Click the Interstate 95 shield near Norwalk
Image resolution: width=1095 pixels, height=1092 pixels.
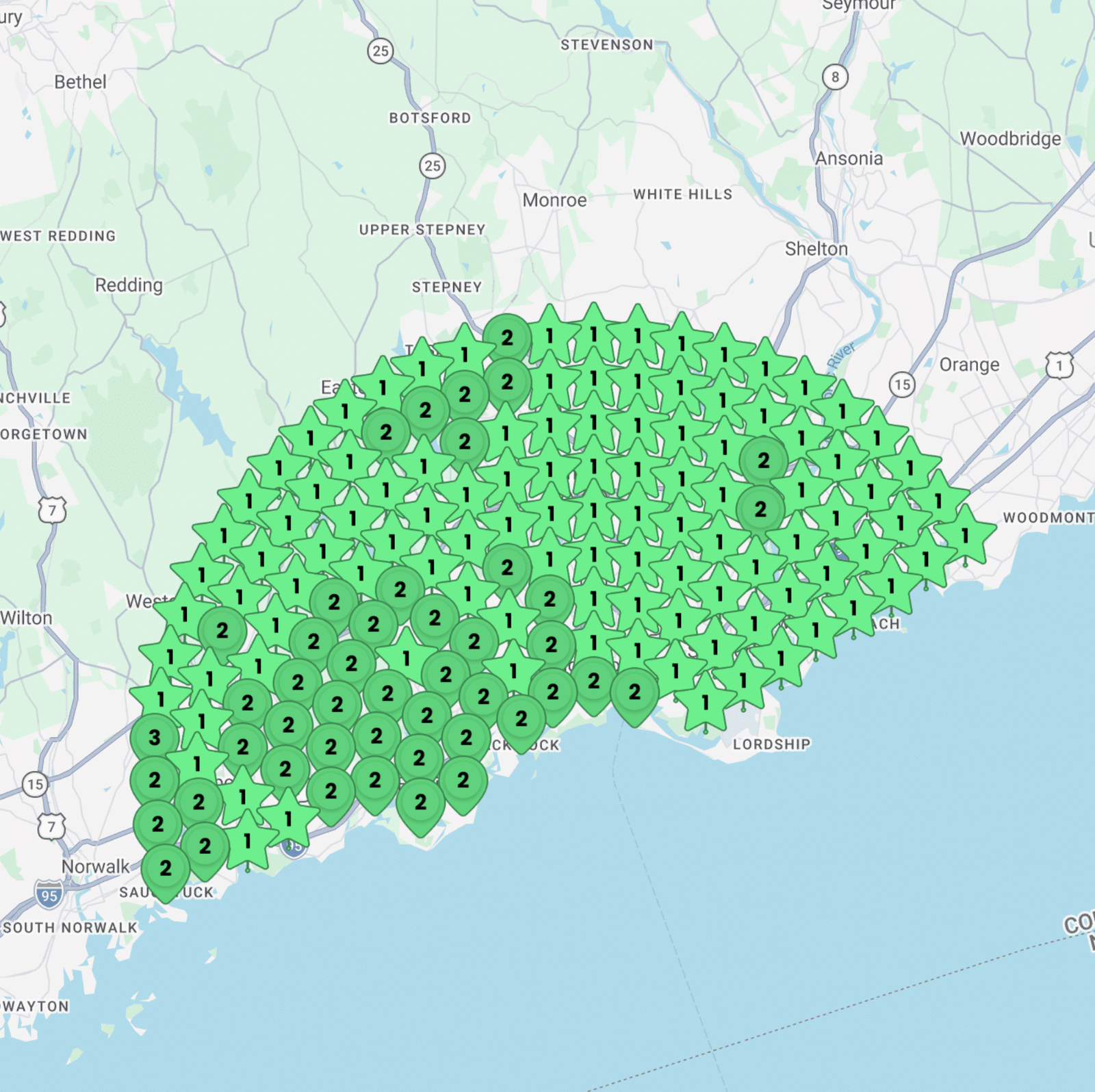pyautogui.click(x=49, y=895)
